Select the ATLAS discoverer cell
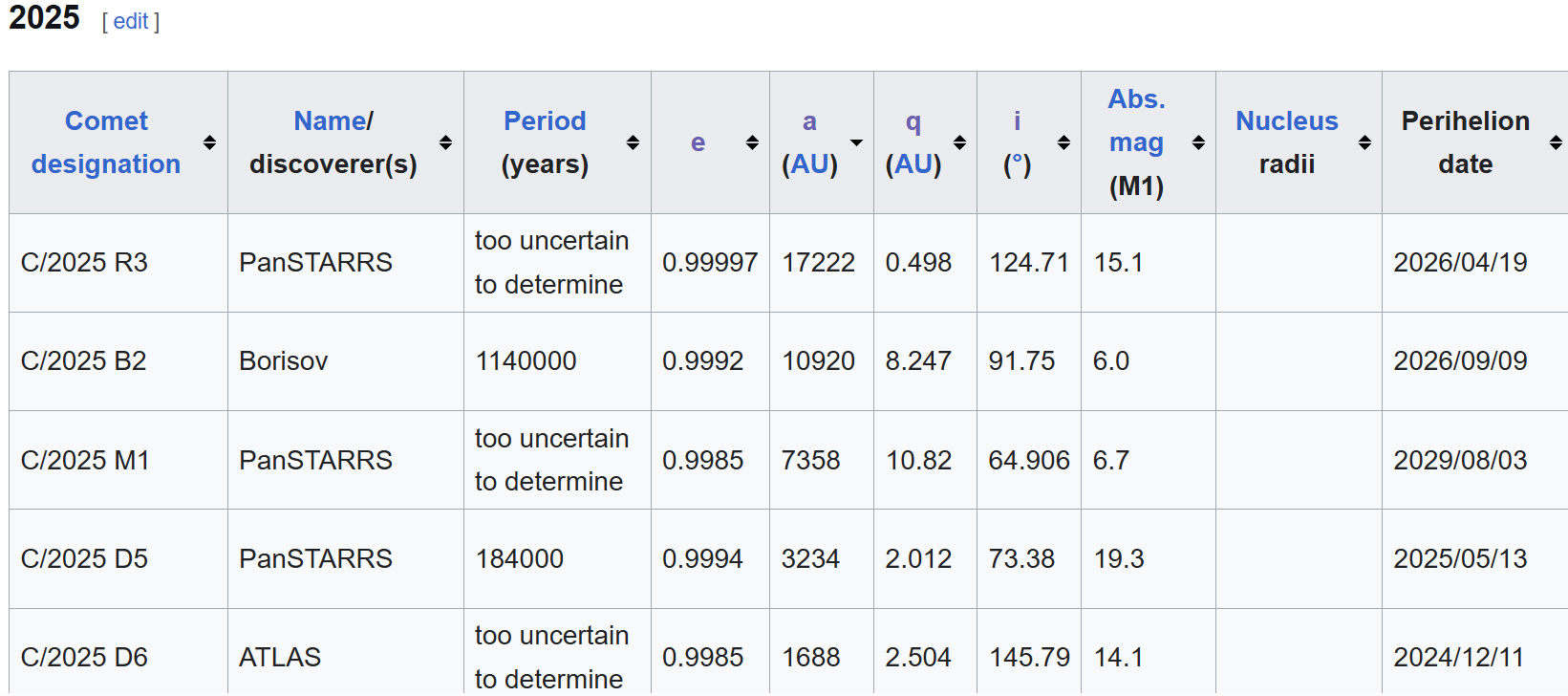Image resolution: width=1568 pixels, height=696 pixels. (x=280, y=658)
